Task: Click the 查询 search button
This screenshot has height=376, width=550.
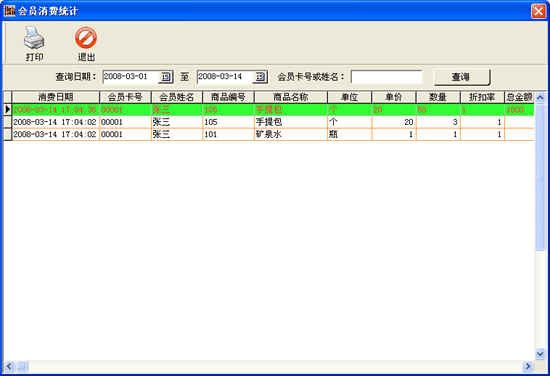Action: (462, 77)
